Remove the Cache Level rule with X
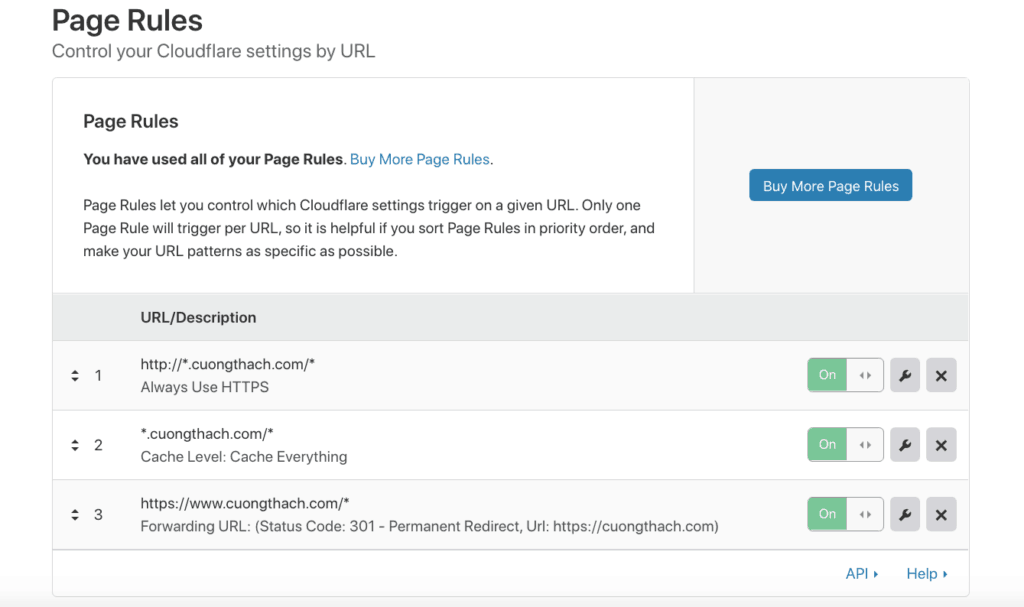The width and height of the screenshot is (1024, 607). click(x=941, y=445)
